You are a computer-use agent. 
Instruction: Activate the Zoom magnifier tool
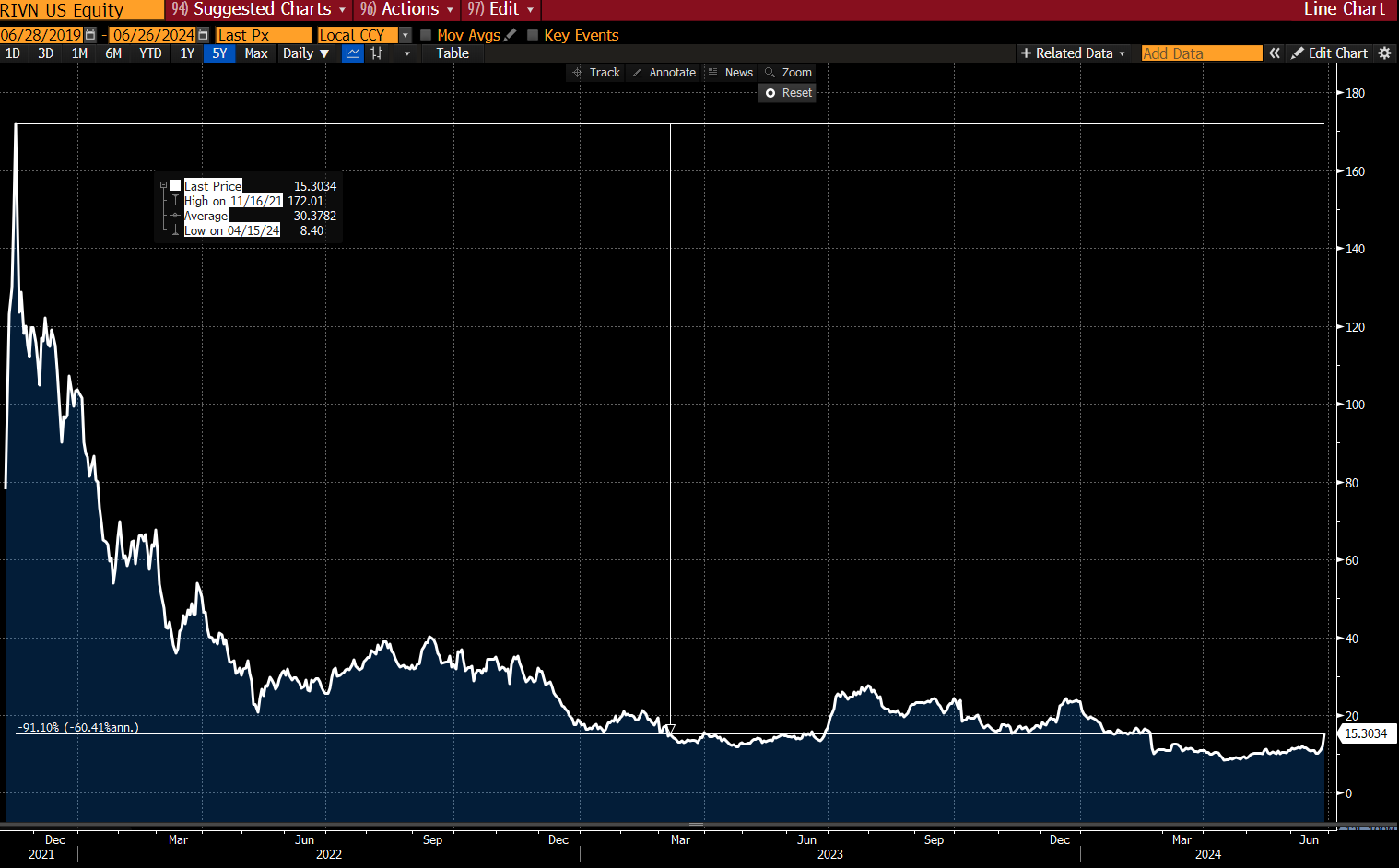[788, 73]
